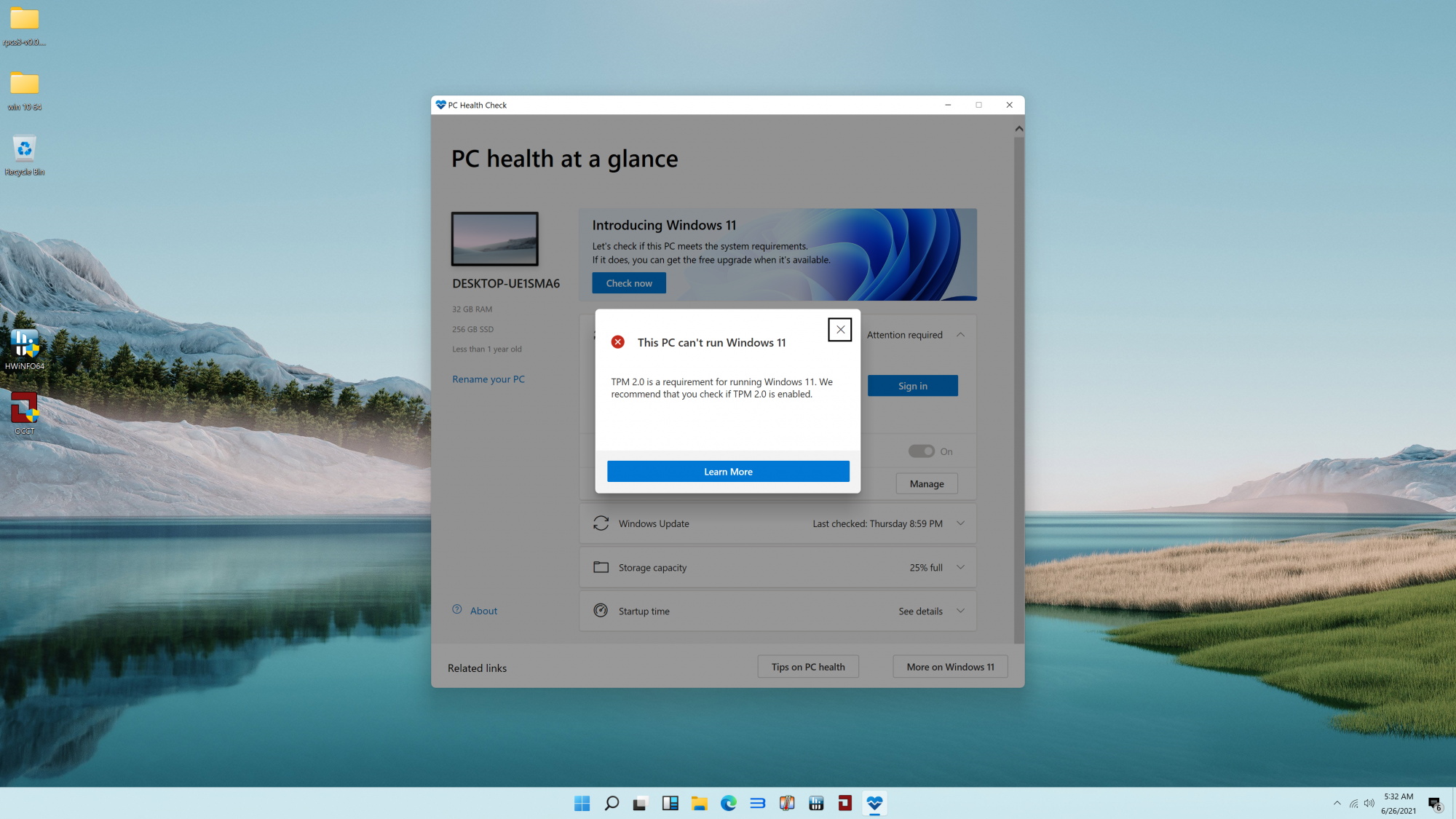Screen dimensions: 1456x819
Task: Click the red error icon in the dialog
Action: coord(618,342)
